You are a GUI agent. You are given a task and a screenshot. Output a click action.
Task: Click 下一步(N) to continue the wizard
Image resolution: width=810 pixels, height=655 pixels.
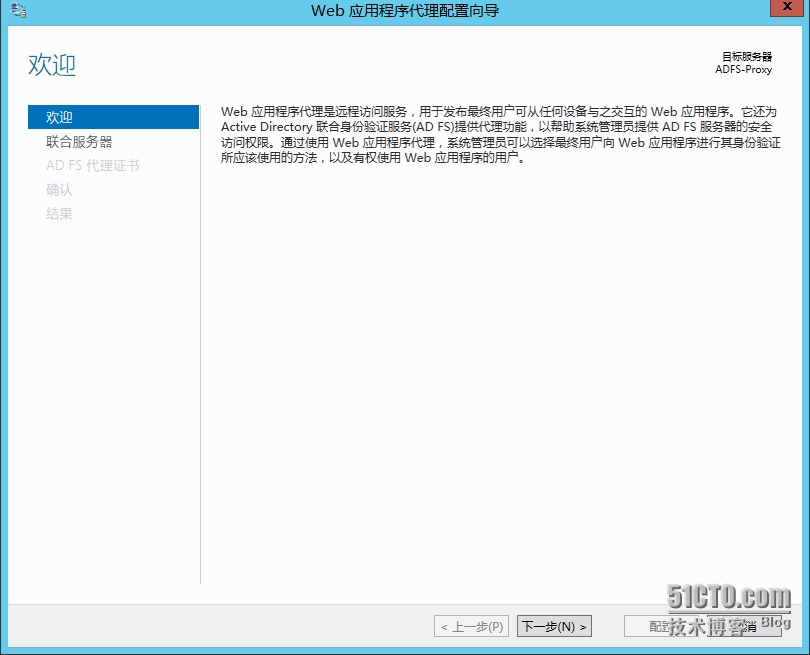click(x=554, y=626)
